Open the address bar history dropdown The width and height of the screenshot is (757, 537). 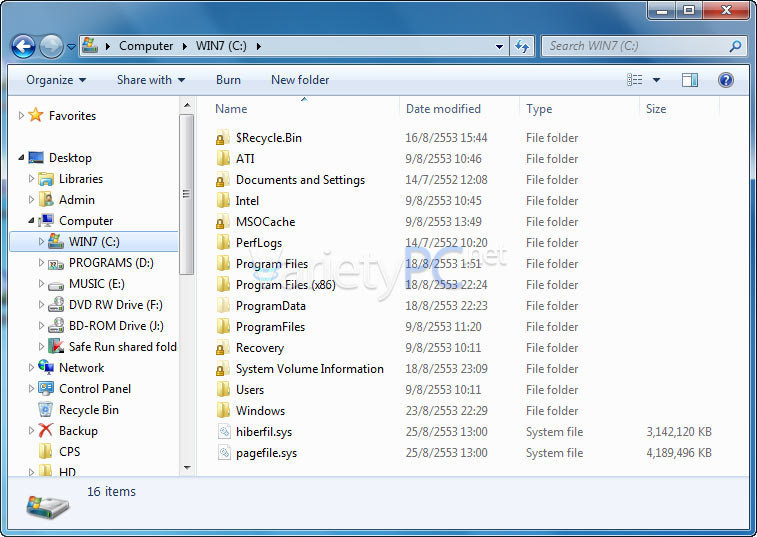(499, 47)
